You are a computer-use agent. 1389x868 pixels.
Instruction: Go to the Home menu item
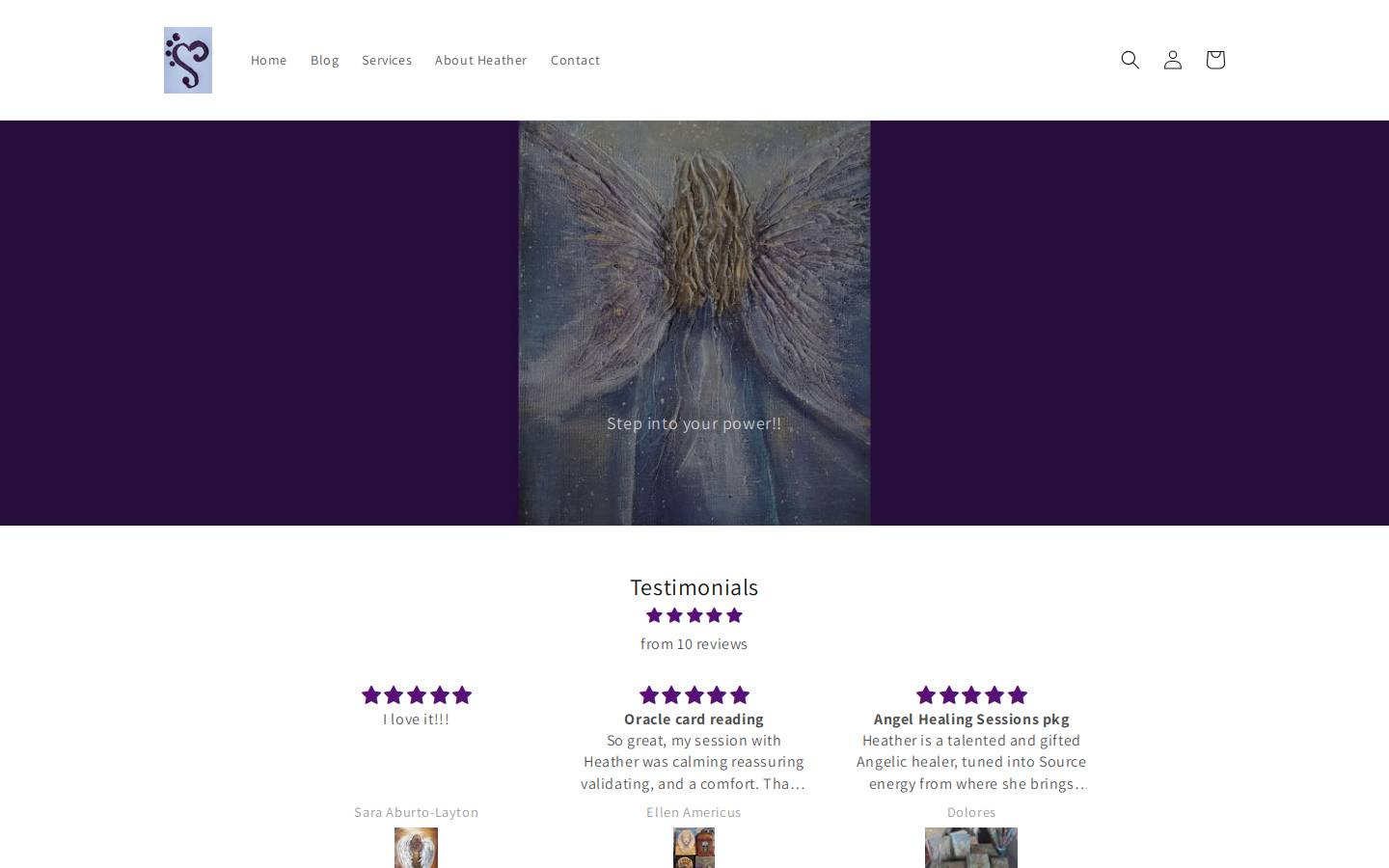pyautogui.click(x=269, y=60)
